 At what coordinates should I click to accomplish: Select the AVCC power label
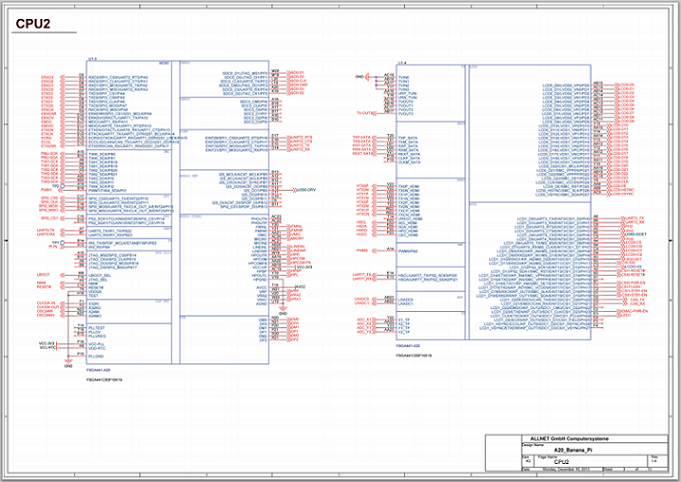tap(300, 287)
